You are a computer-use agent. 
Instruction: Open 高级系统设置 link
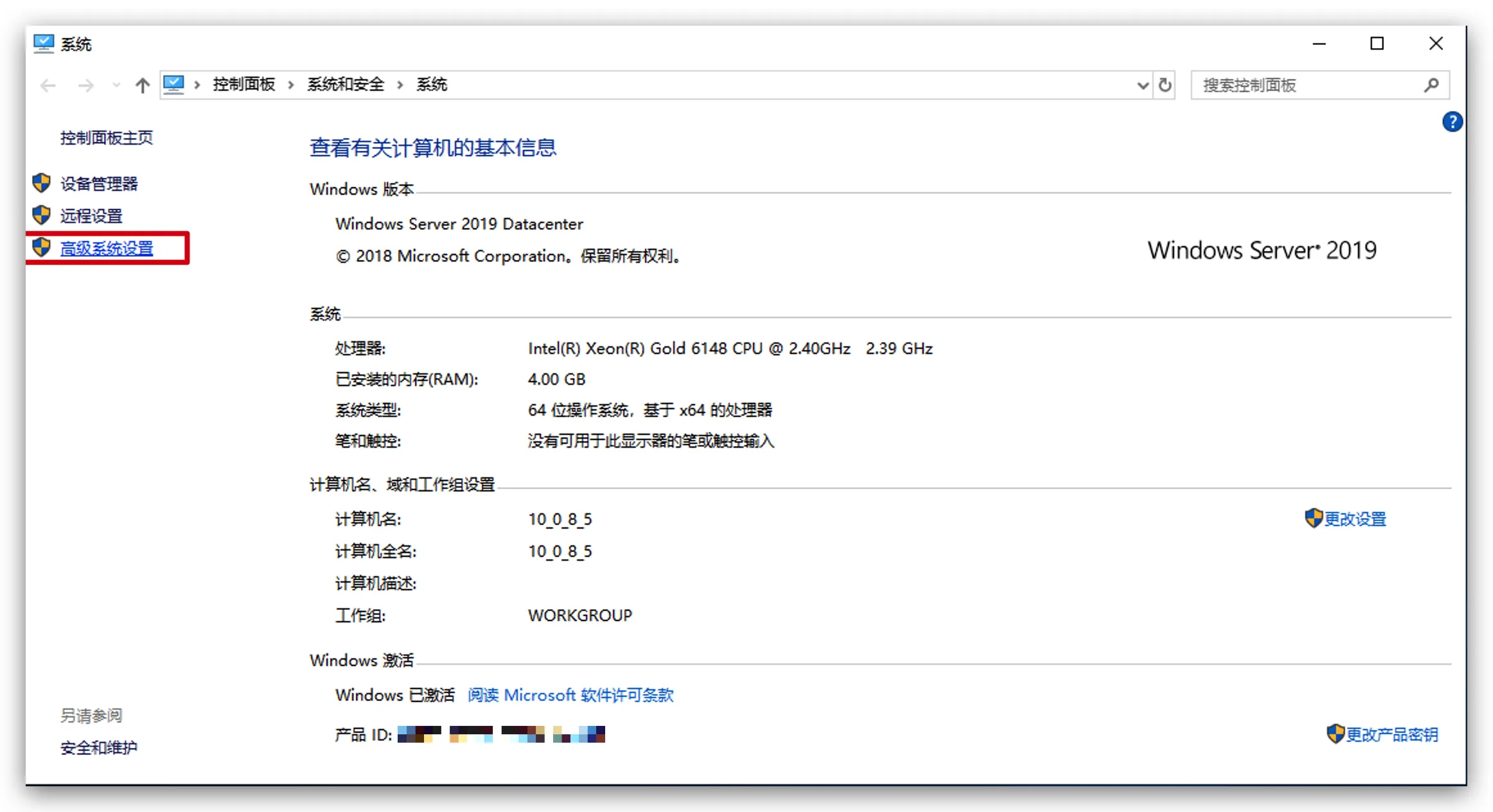point(107,249)
